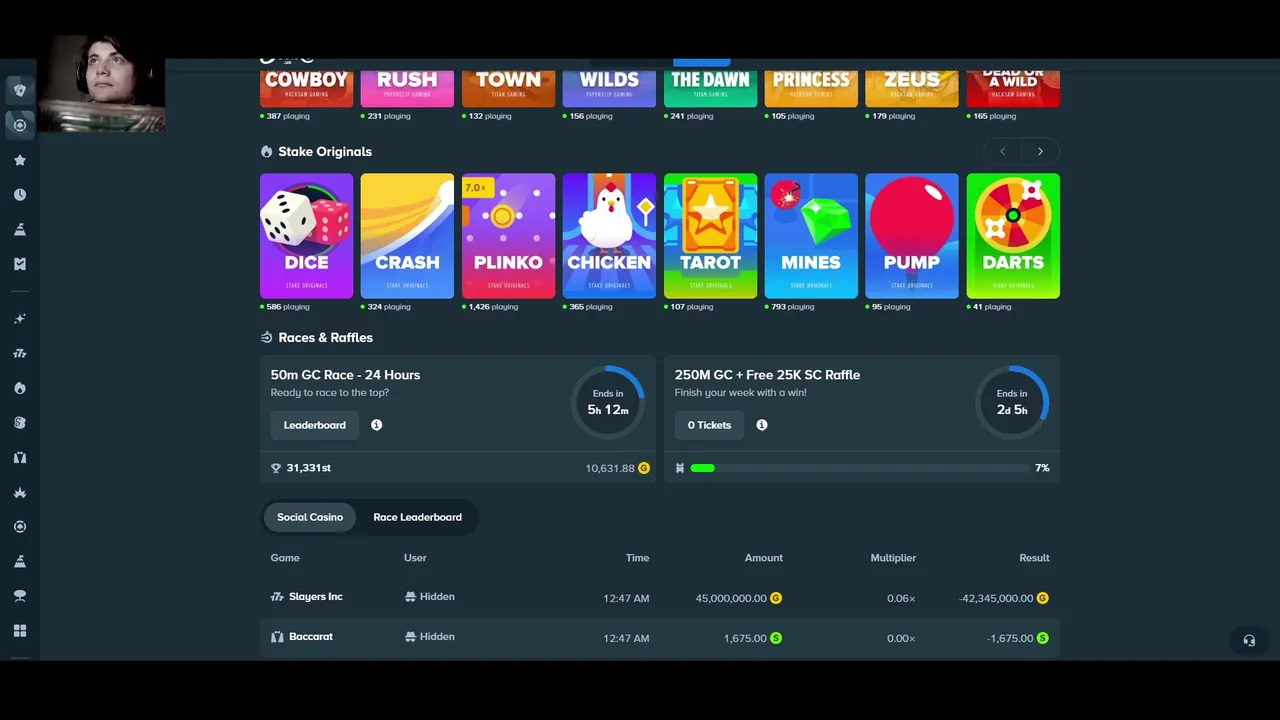Image resolution: width=1280 pixels, height=720 pixels.
Task: Open the Dead or a Wild slot thumbnail
Action: point(1013,88)
